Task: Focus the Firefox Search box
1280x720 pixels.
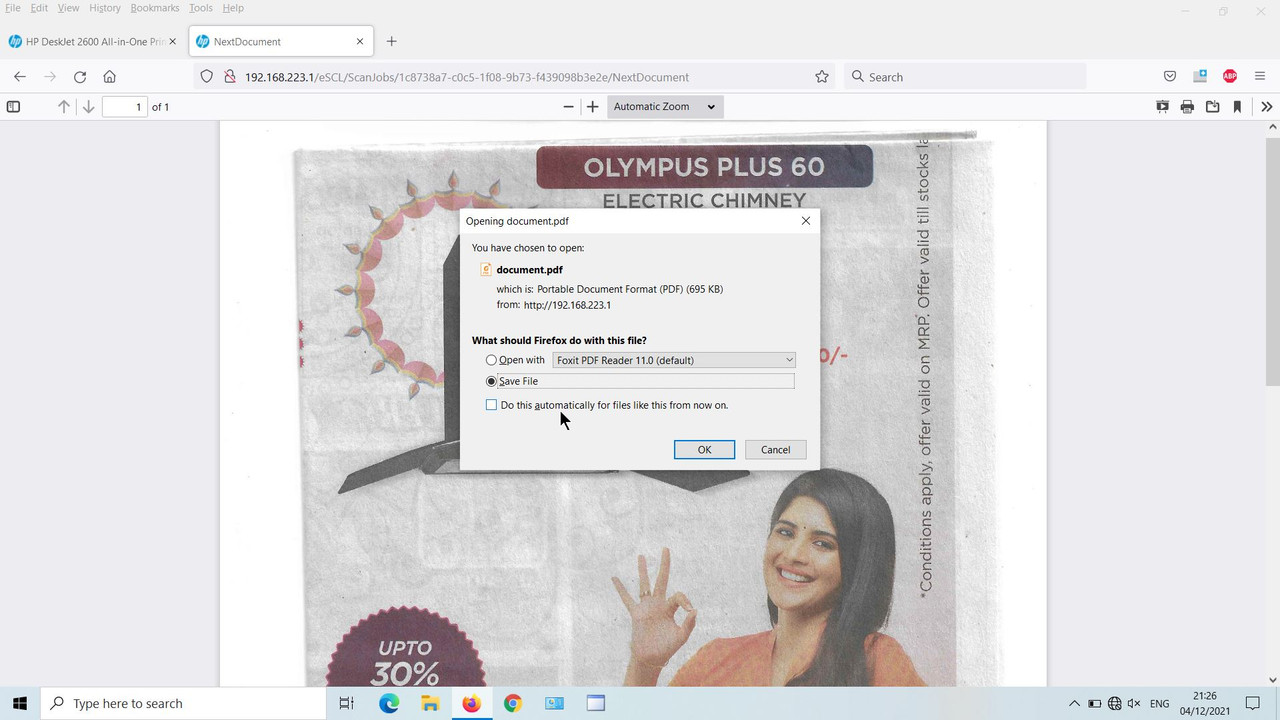Action: (965, 77)
